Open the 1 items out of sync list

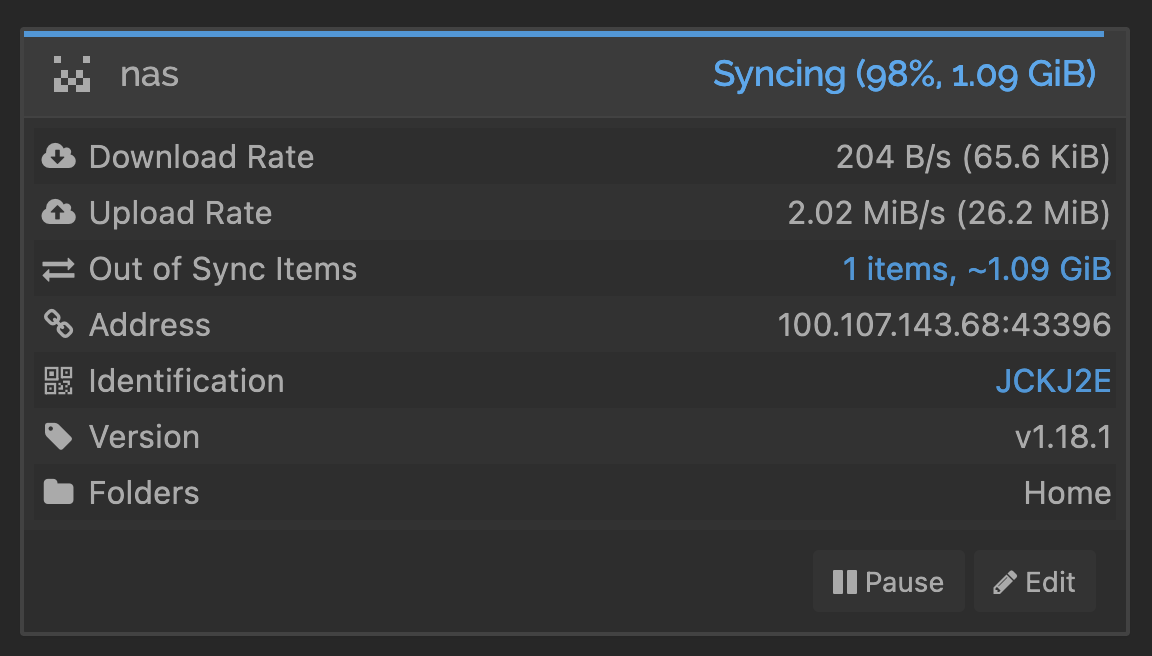(x=976, y=269)
